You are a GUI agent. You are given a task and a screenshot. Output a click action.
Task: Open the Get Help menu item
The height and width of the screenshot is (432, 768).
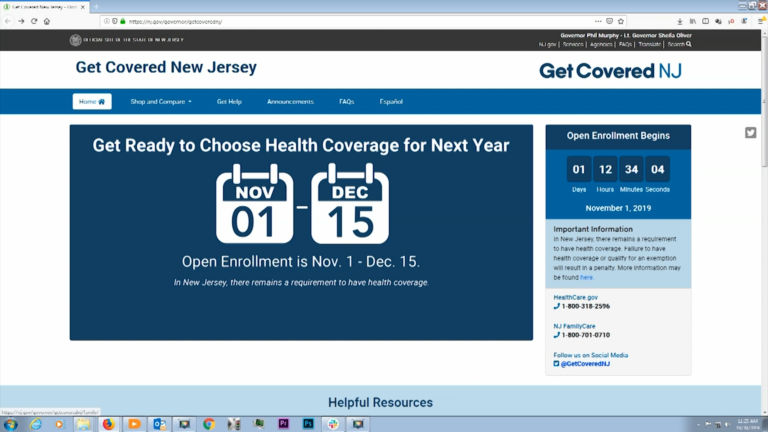229,101
